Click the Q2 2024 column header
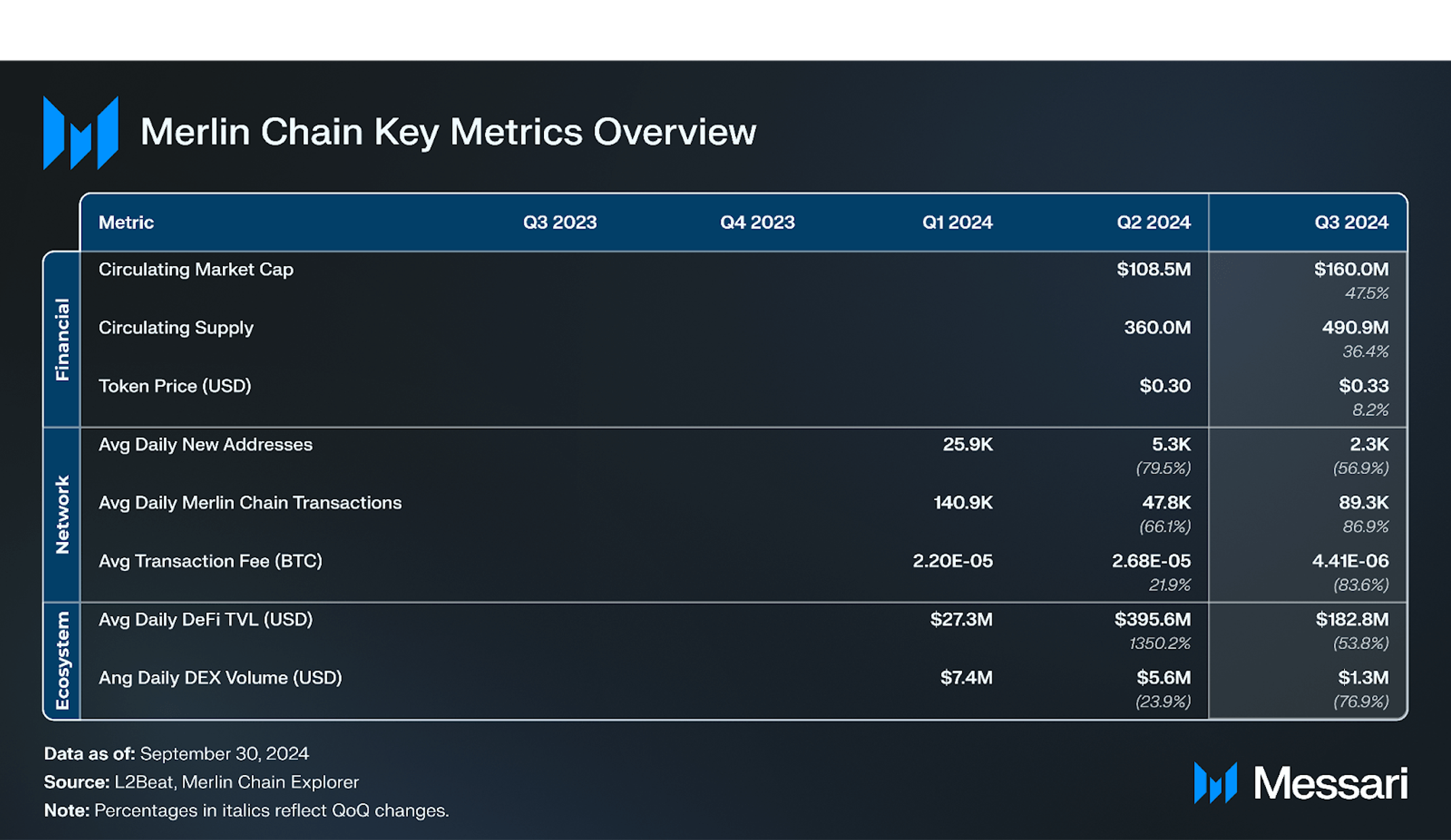 coord(1154,222)
